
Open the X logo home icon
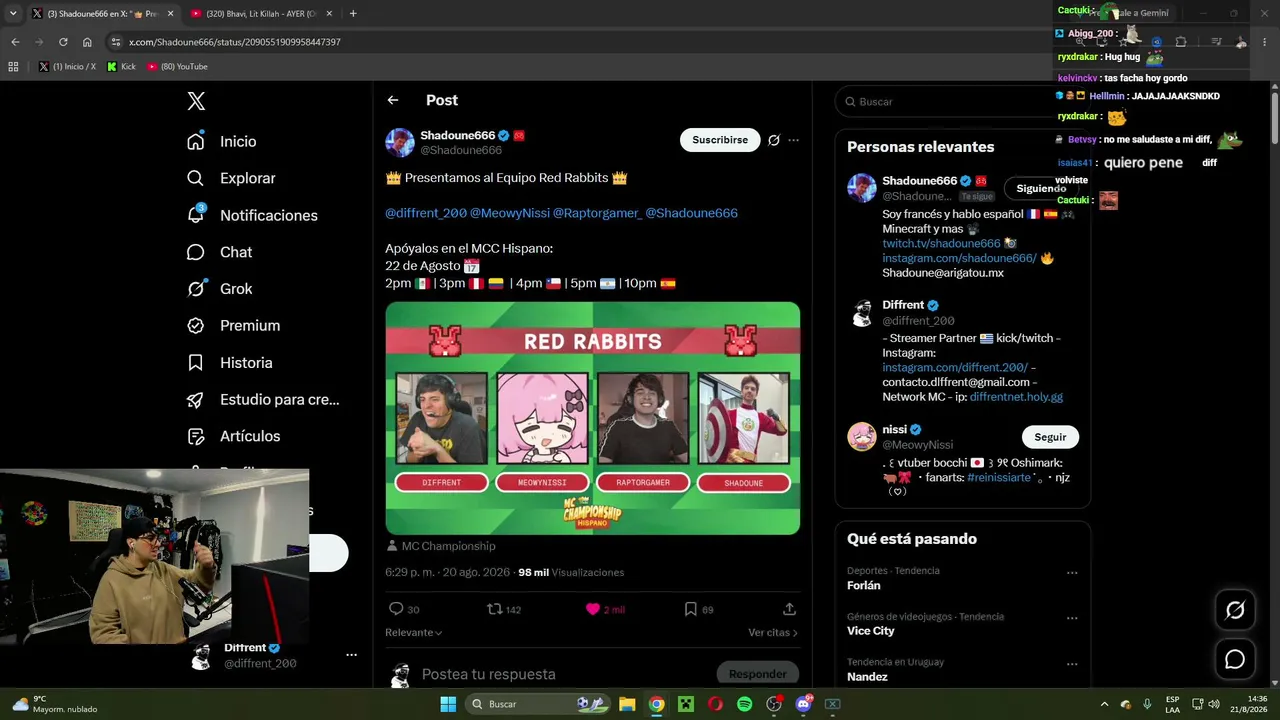[x=196, y=101]
